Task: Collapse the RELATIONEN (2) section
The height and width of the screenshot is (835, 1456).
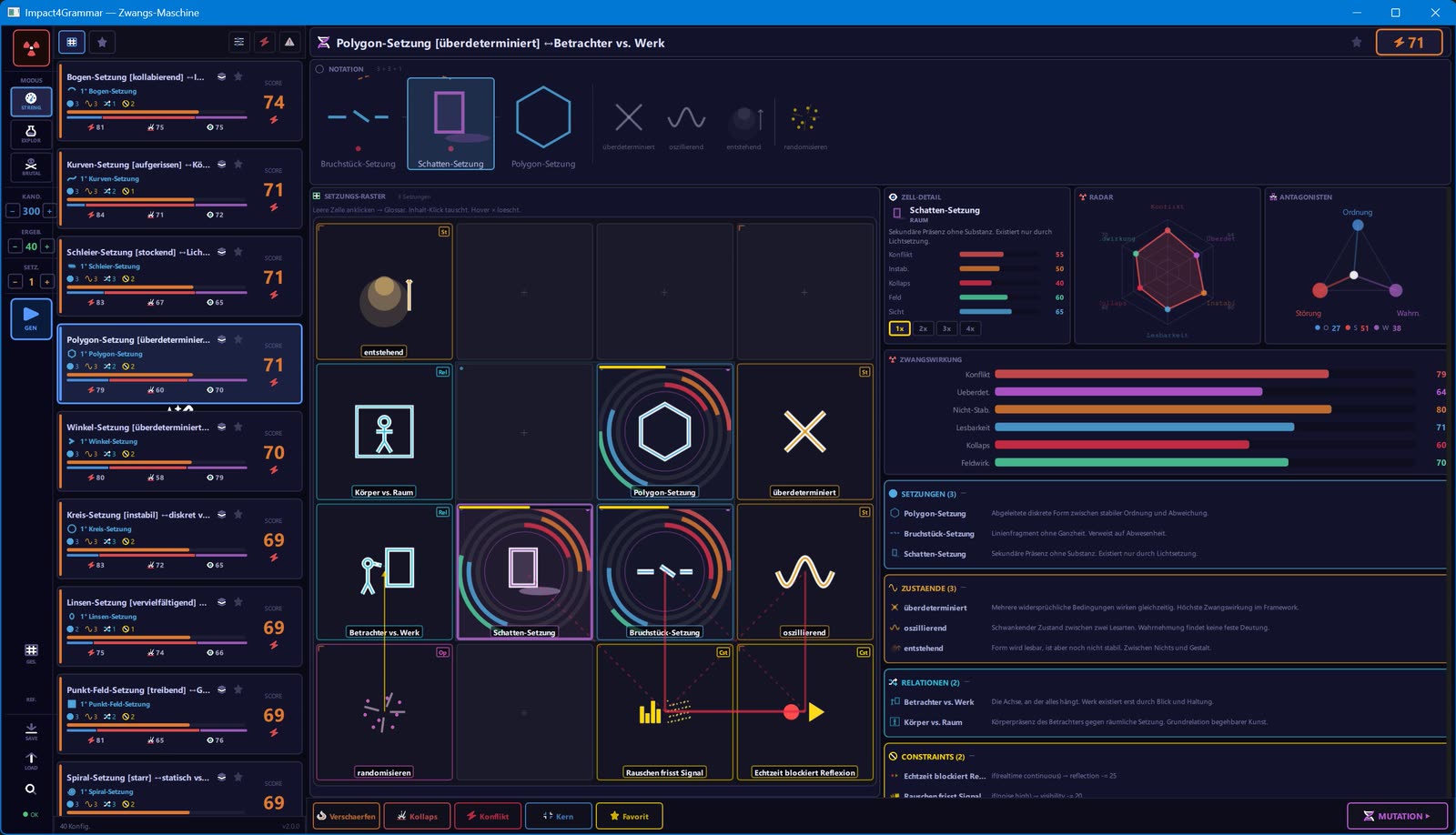Action: click(966, 682)
